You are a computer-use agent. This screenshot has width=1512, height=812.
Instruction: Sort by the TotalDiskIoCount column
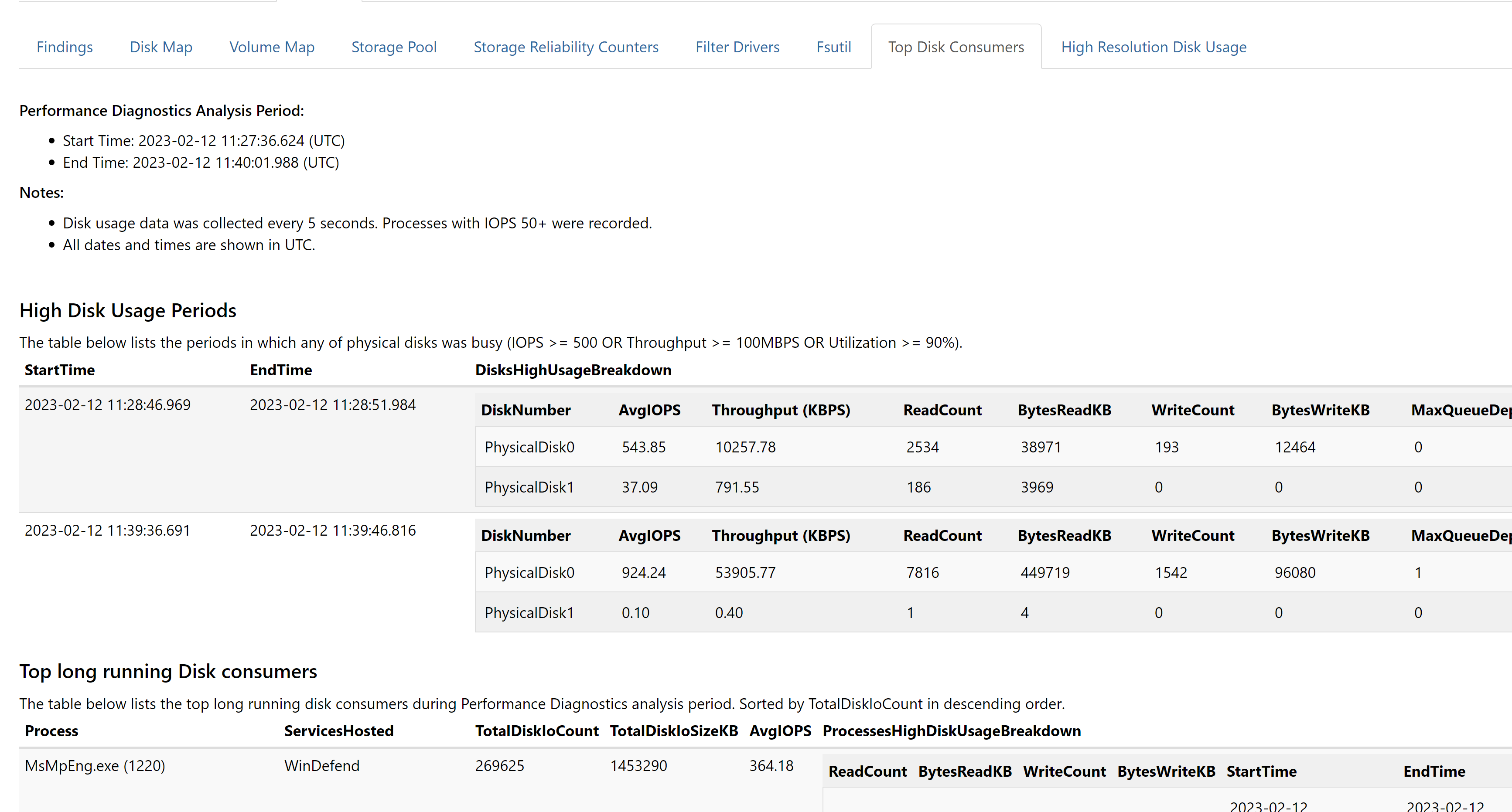pyautogui.click(x=536, y=730)
